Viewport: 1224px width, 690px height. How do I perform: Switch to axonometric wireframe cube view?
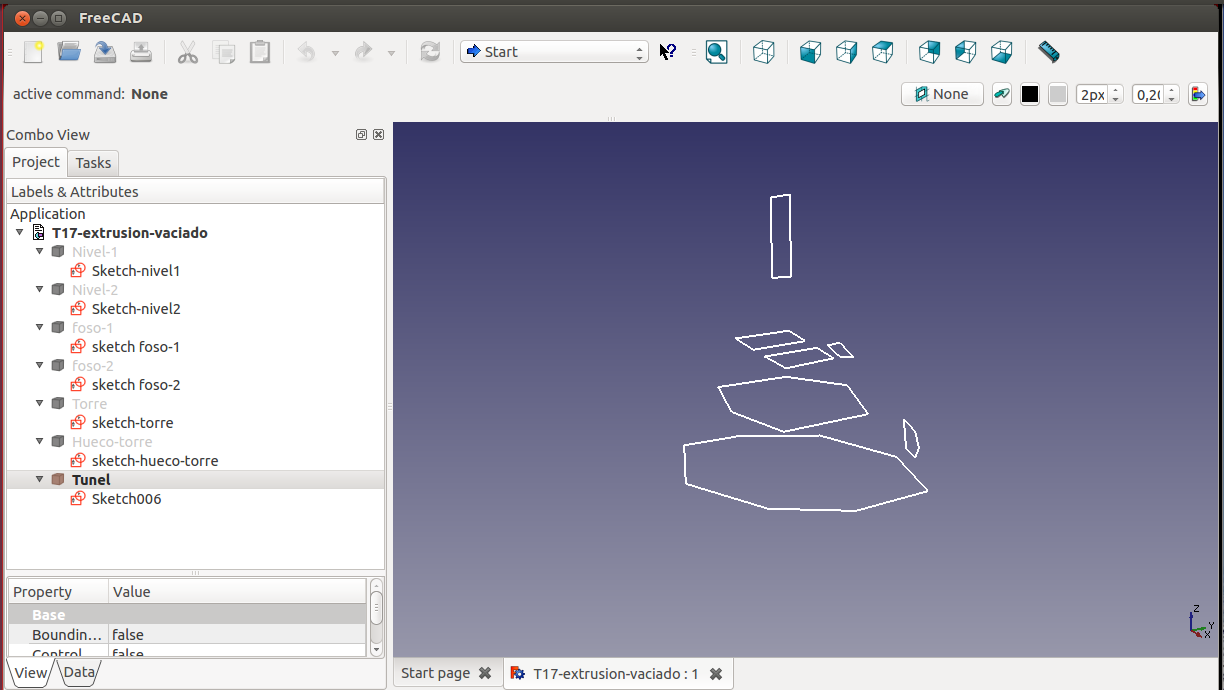(x=764, y=52)
